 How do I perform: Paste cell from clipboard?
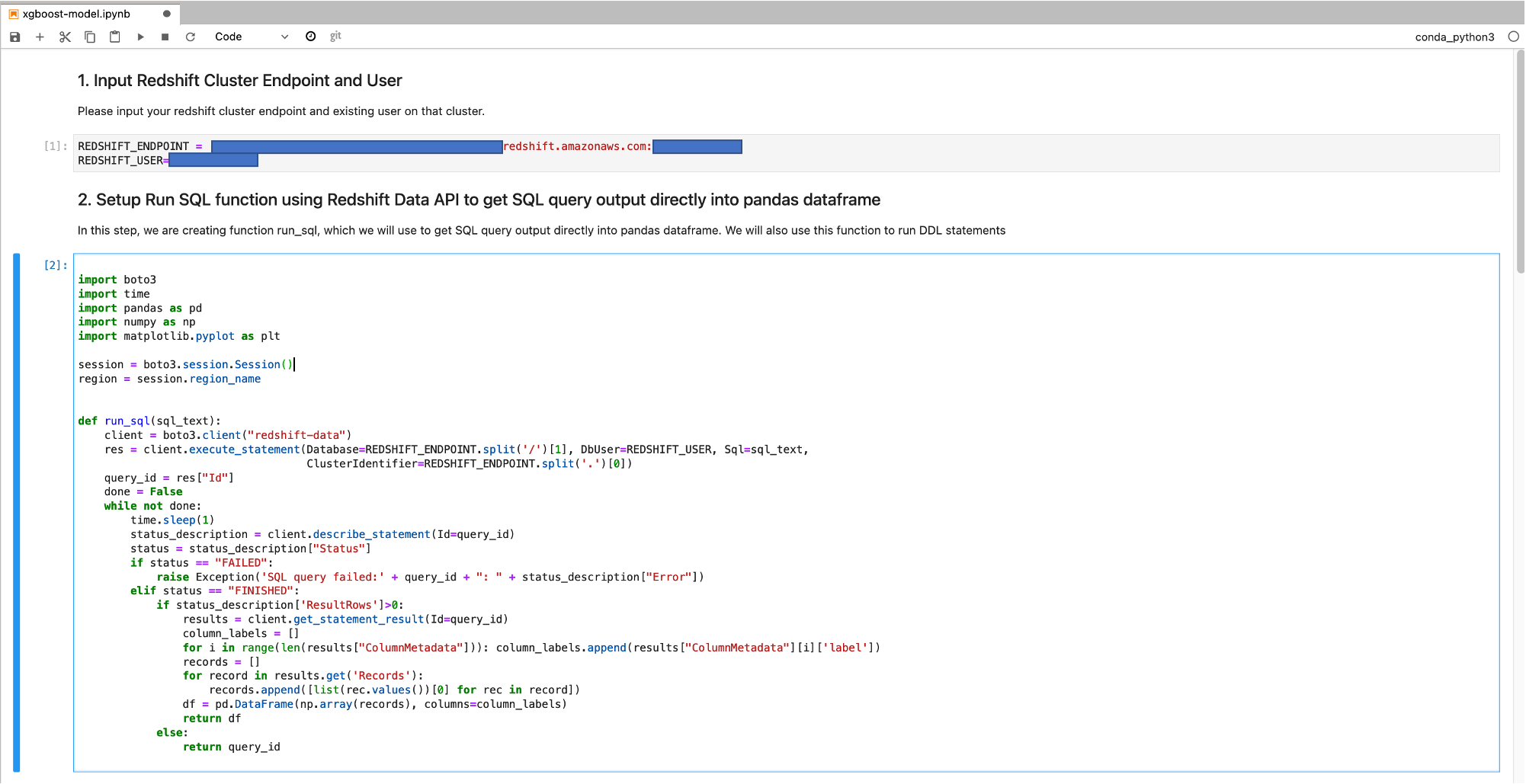[x=115, y=37]
